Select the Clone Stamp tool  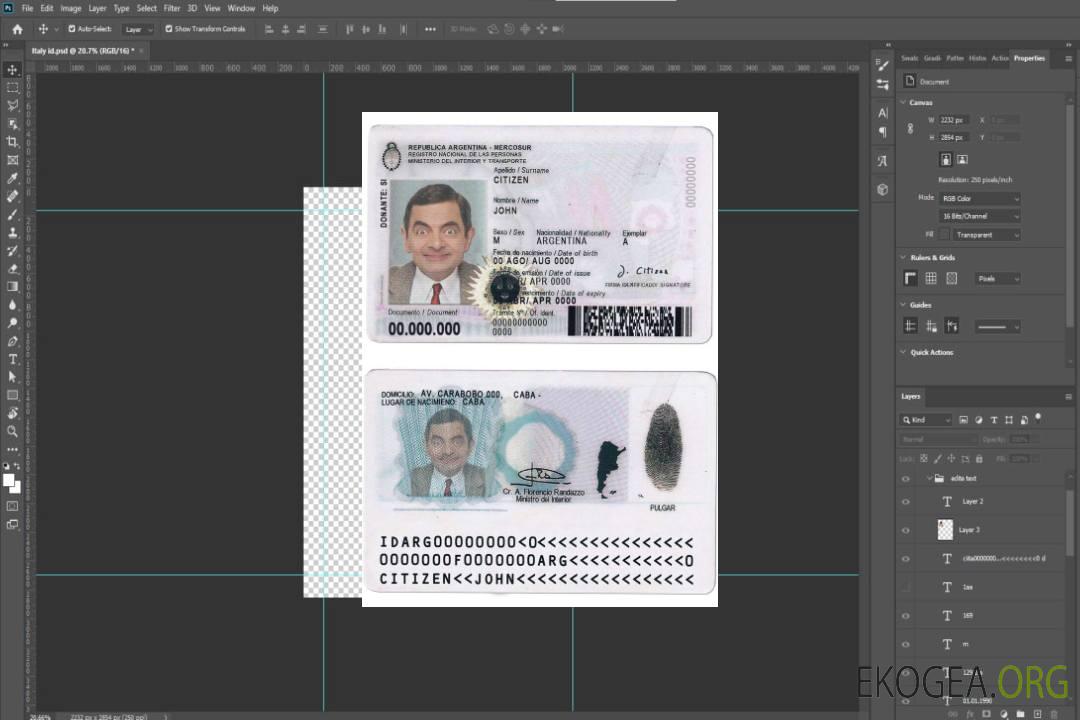point(12,233)
